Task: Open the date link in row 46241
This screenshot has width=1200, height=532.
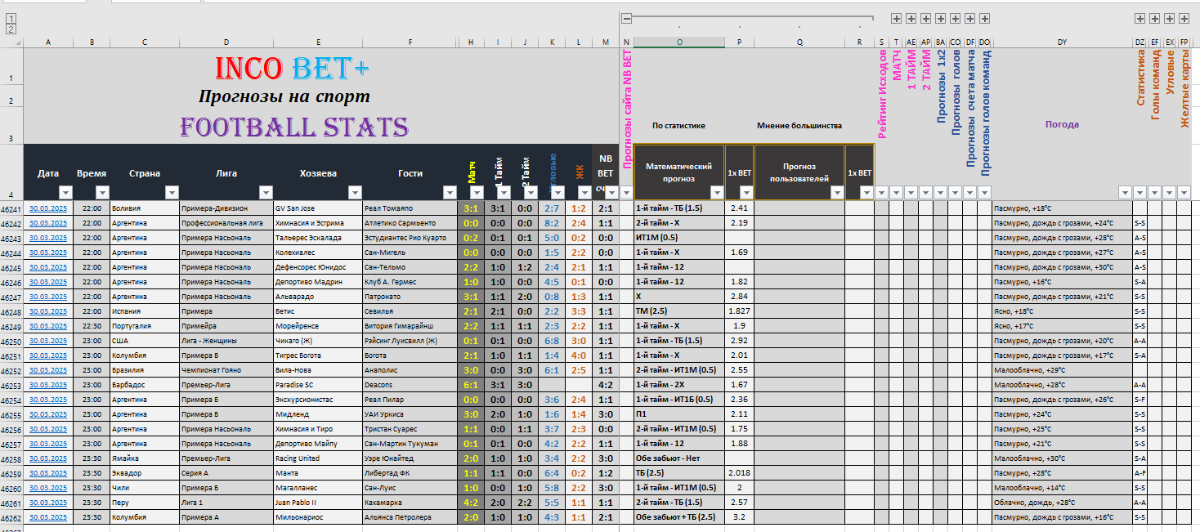Action: [48, 208]
